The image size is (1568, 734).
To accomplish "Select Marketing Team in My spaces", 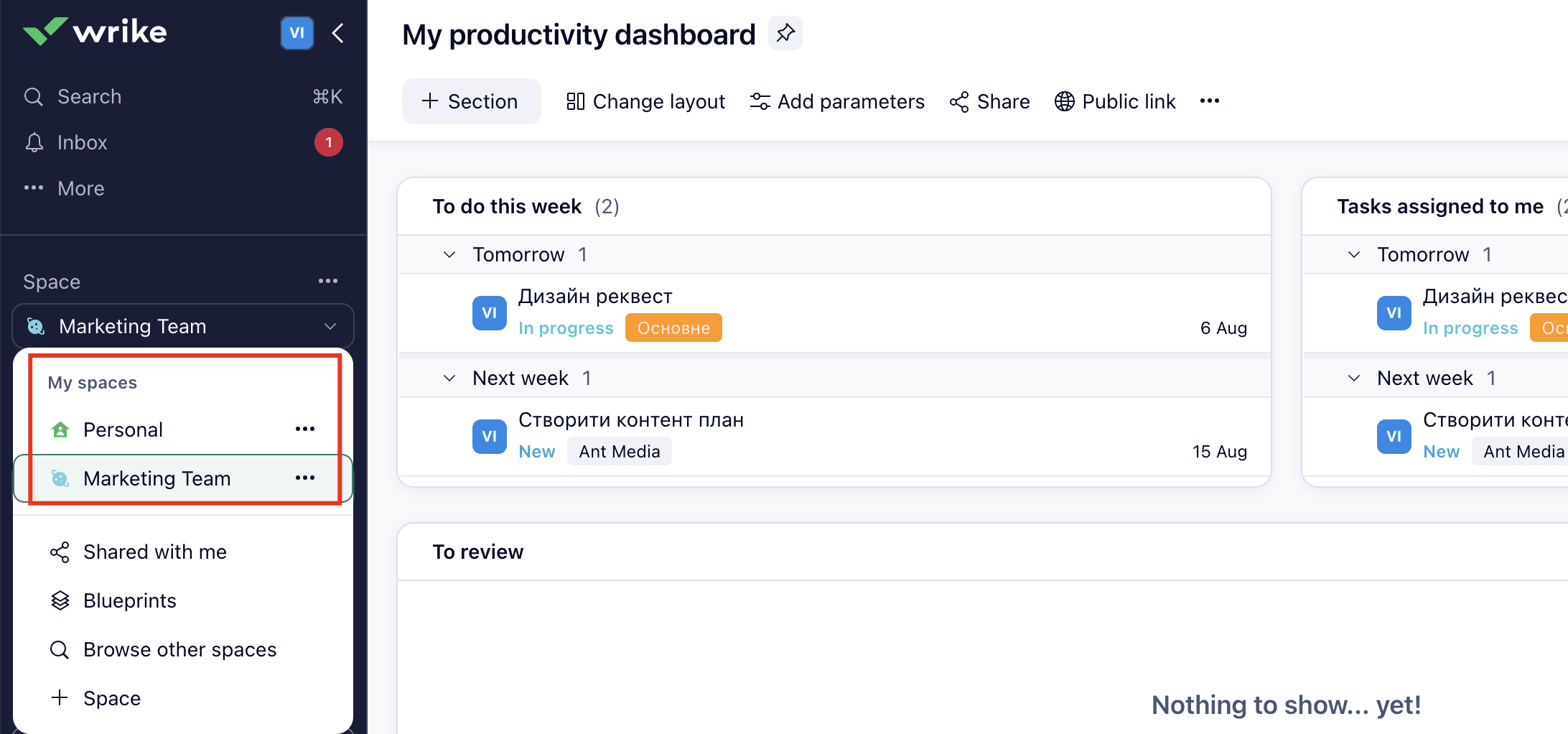I will click(157, 478).
